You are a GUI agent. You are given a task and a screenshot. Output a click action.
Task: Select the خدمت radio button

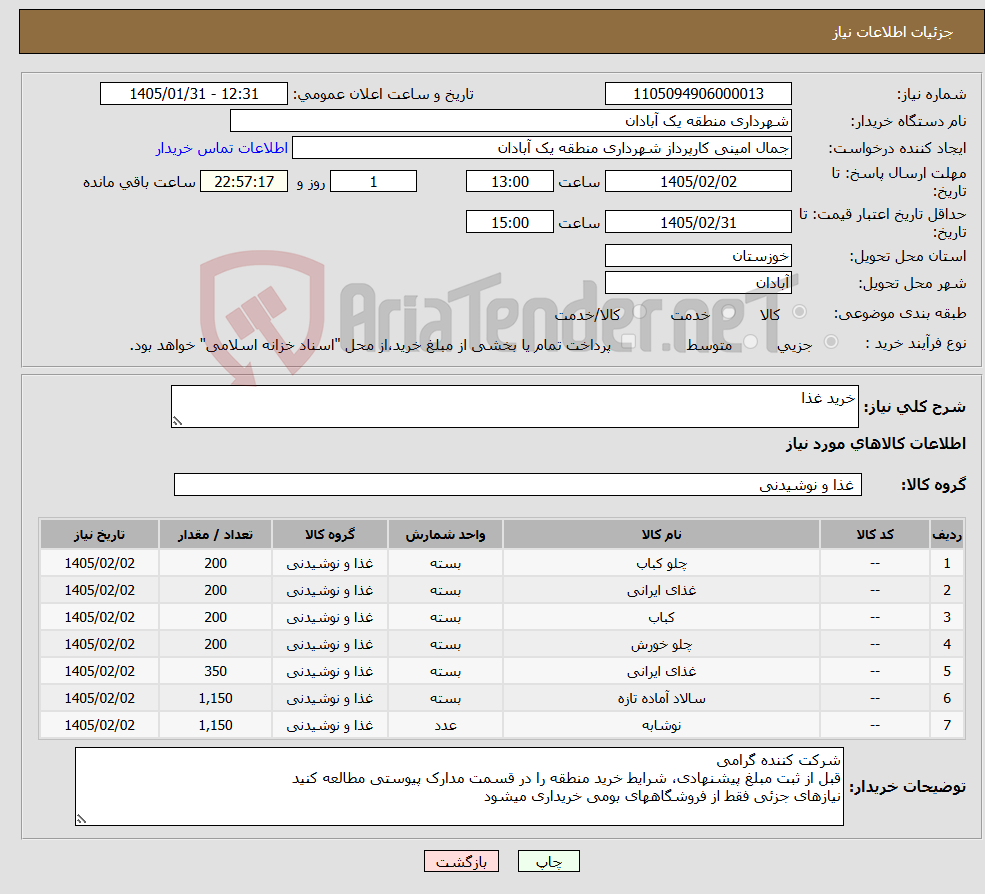pyautogui.click(x=729, y=312)
